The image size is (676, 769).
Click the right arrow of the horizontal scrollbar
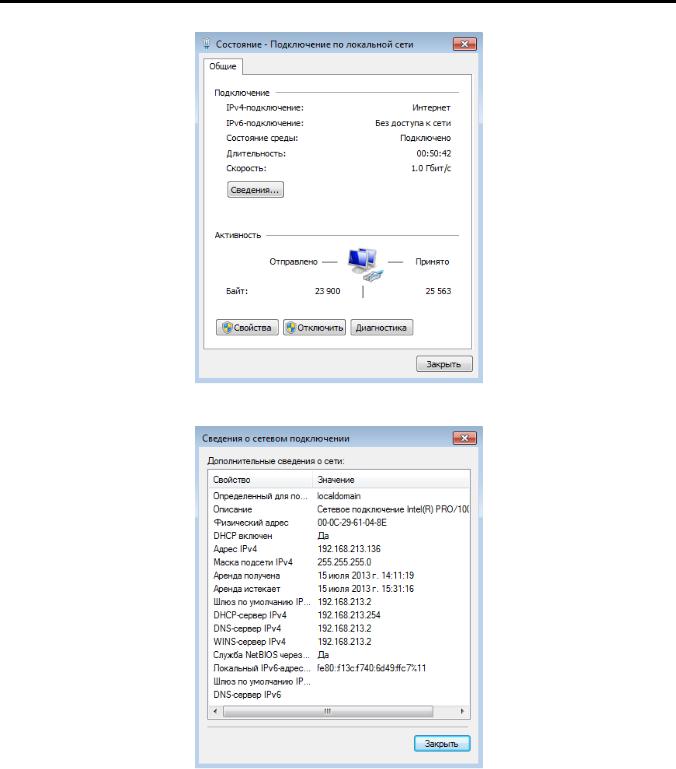[x=462, y=711]
